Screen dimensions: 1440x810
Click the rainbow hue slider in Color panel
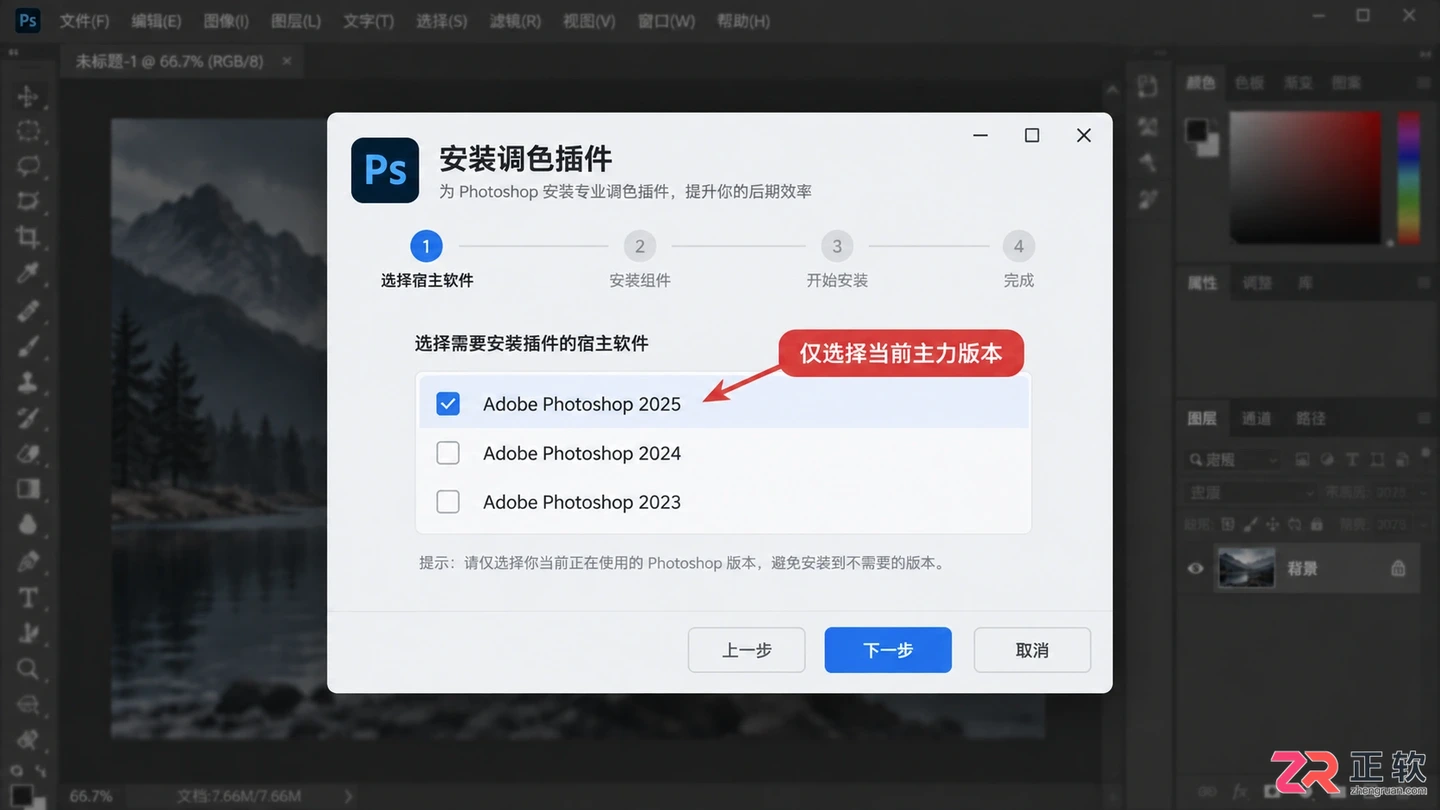1409,177
